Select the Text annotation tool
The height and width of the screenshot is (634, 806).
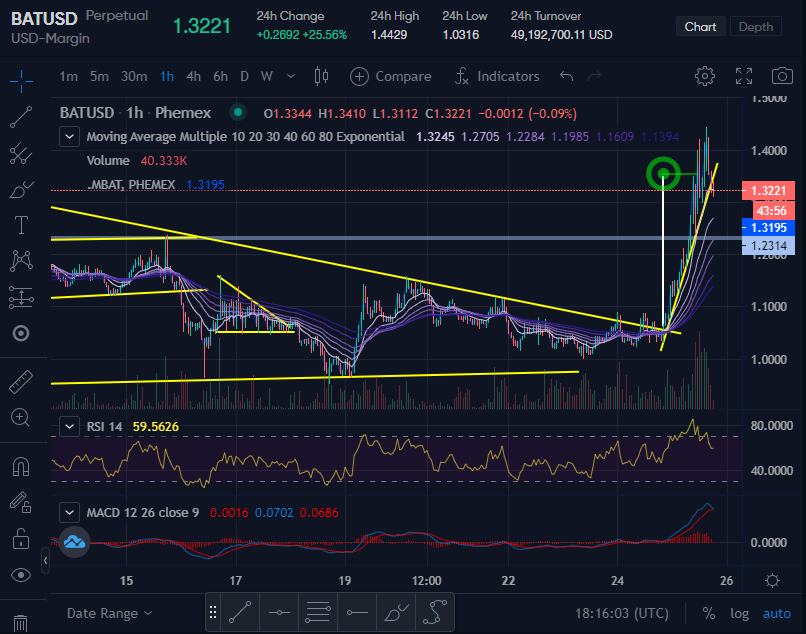pyautogui.click(x=21, y=225)
